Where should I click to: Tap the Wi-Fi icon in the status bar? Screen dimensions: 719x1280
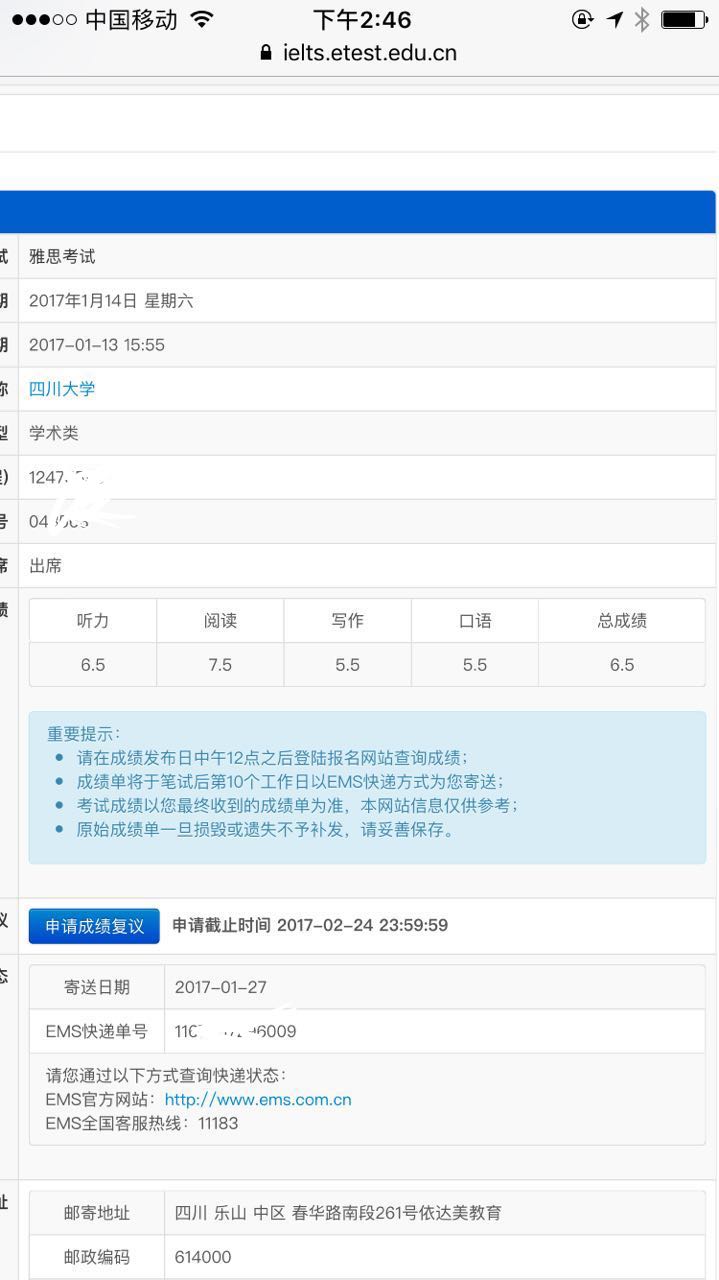pyautogui.click(x=202, y=19)
